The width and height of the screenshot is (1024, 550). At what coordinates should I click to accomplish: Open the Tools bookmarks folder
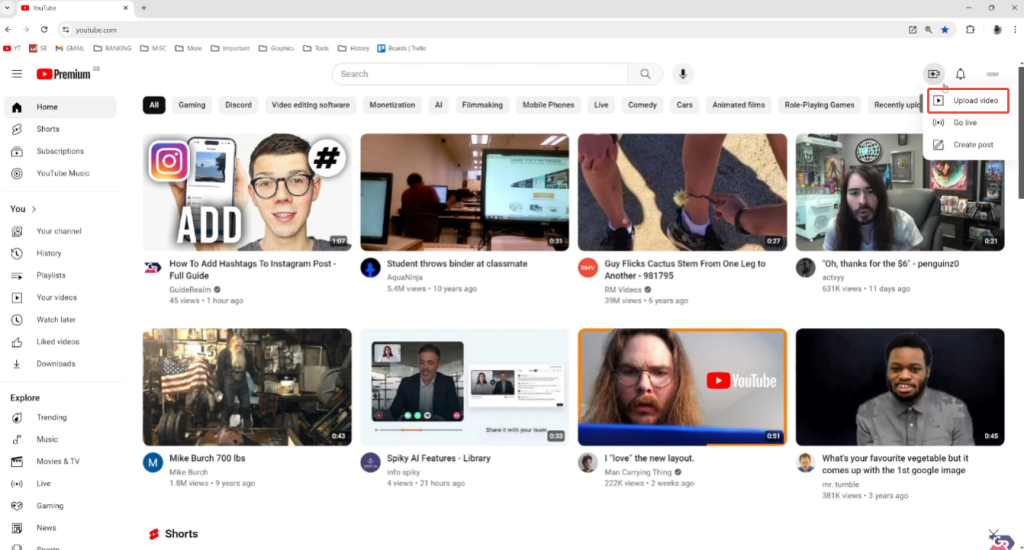[316, 48]
